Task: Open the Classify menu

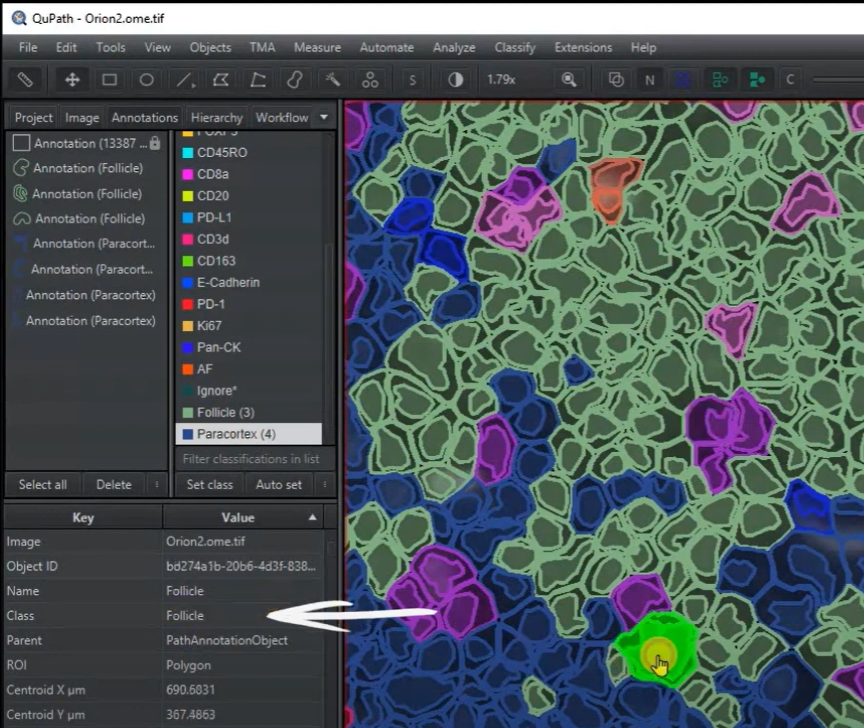Action: pyautogui.click(x=515, y=47)
